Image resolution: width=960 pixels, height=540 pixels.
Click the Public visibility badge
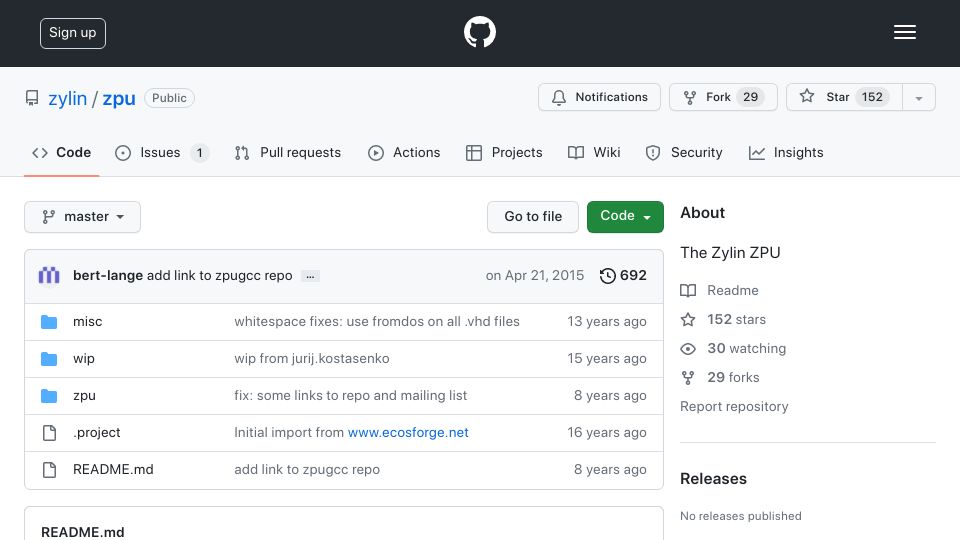pos(170,98)
